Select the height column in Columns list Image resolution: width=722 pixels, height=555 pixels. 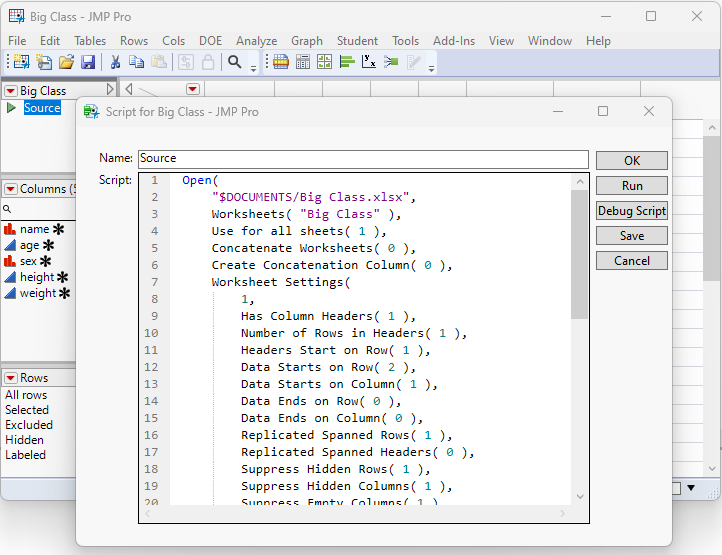37,277
